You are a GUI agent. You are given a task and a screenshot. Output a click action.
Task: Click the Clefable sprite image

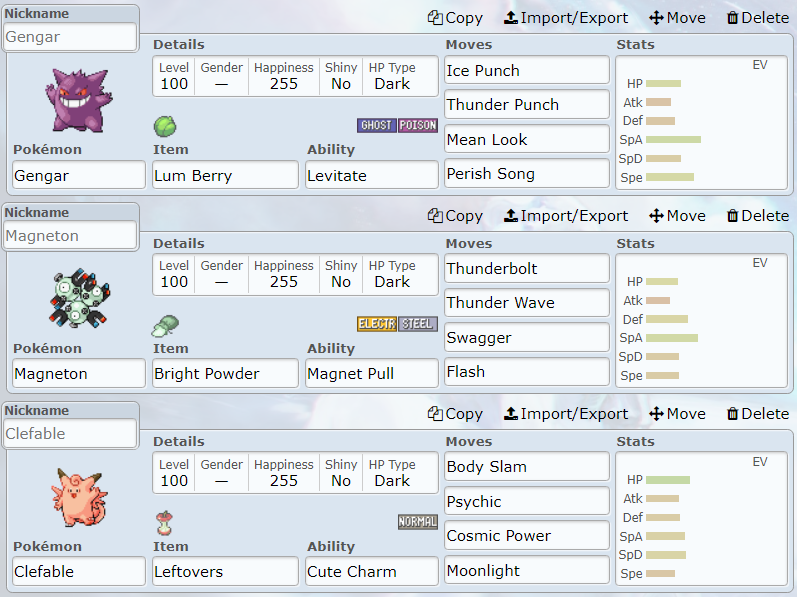tap(79, 497)
